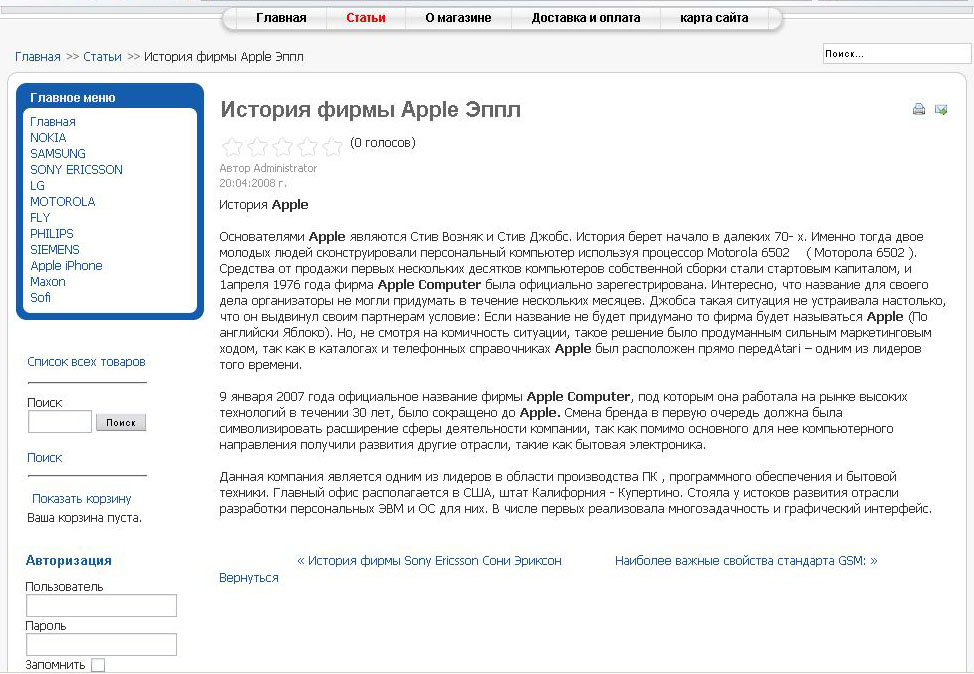This screenshot has width=974, height=674.
Task: Select SIEMENS in the main menu
Action: click(55, 250)
